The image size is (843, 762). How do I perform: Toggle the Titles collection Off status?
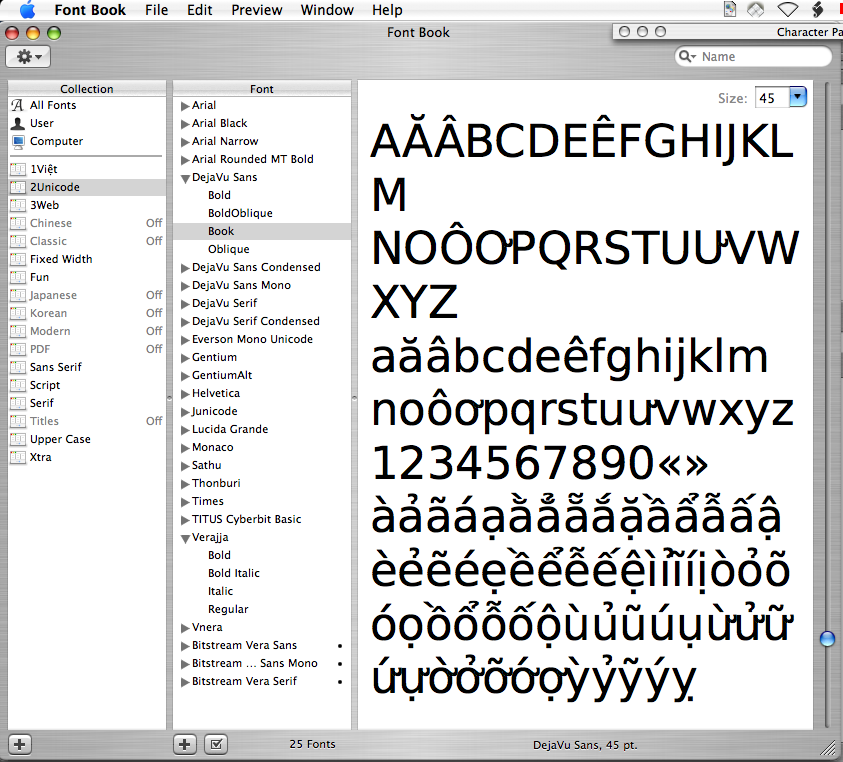click(154, 421)
